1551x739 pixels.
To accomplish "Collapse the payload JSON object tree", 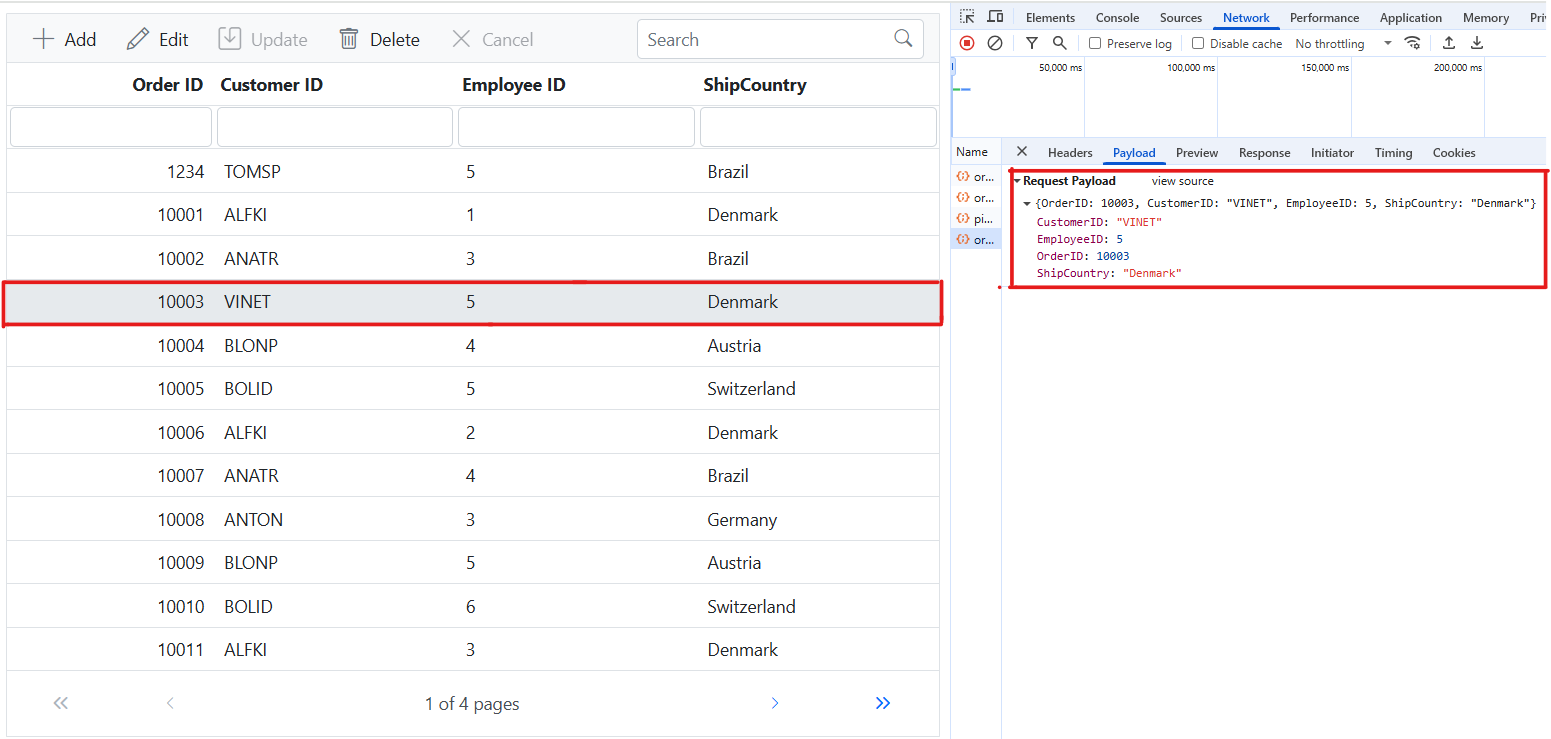I will [1027, 204].
